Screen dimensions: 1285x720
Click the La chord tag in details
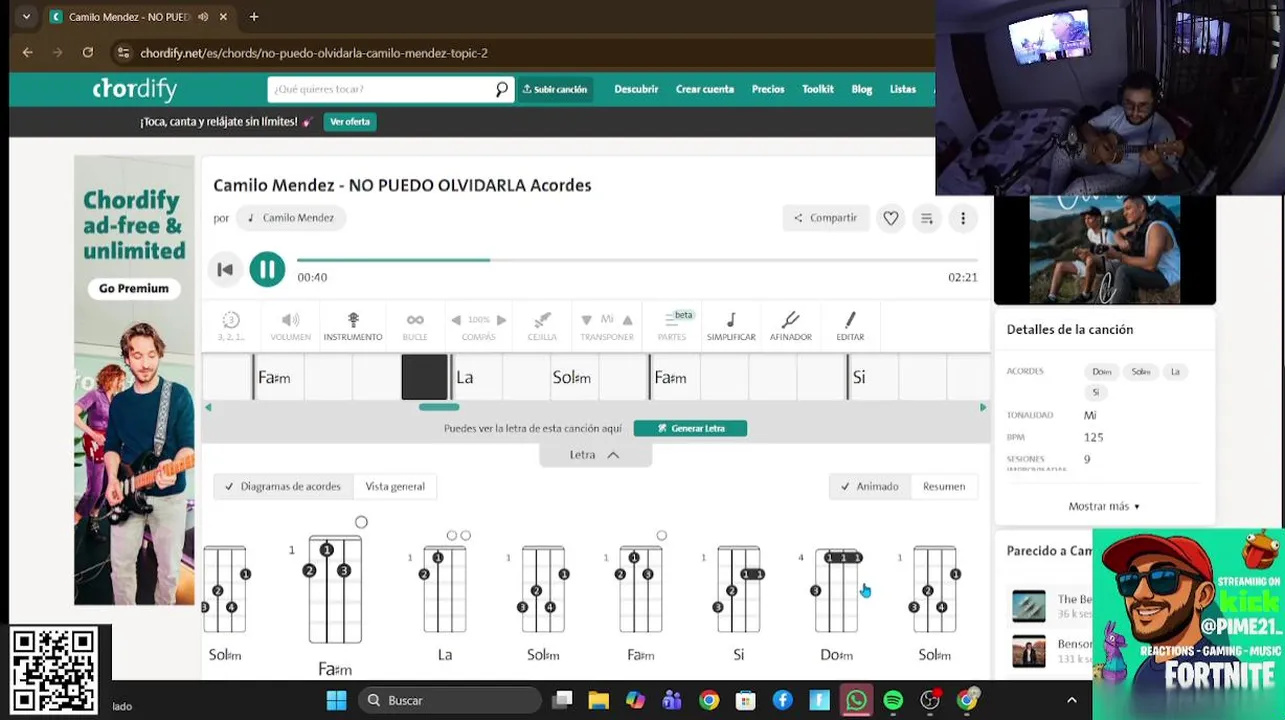pos(1175,372)
